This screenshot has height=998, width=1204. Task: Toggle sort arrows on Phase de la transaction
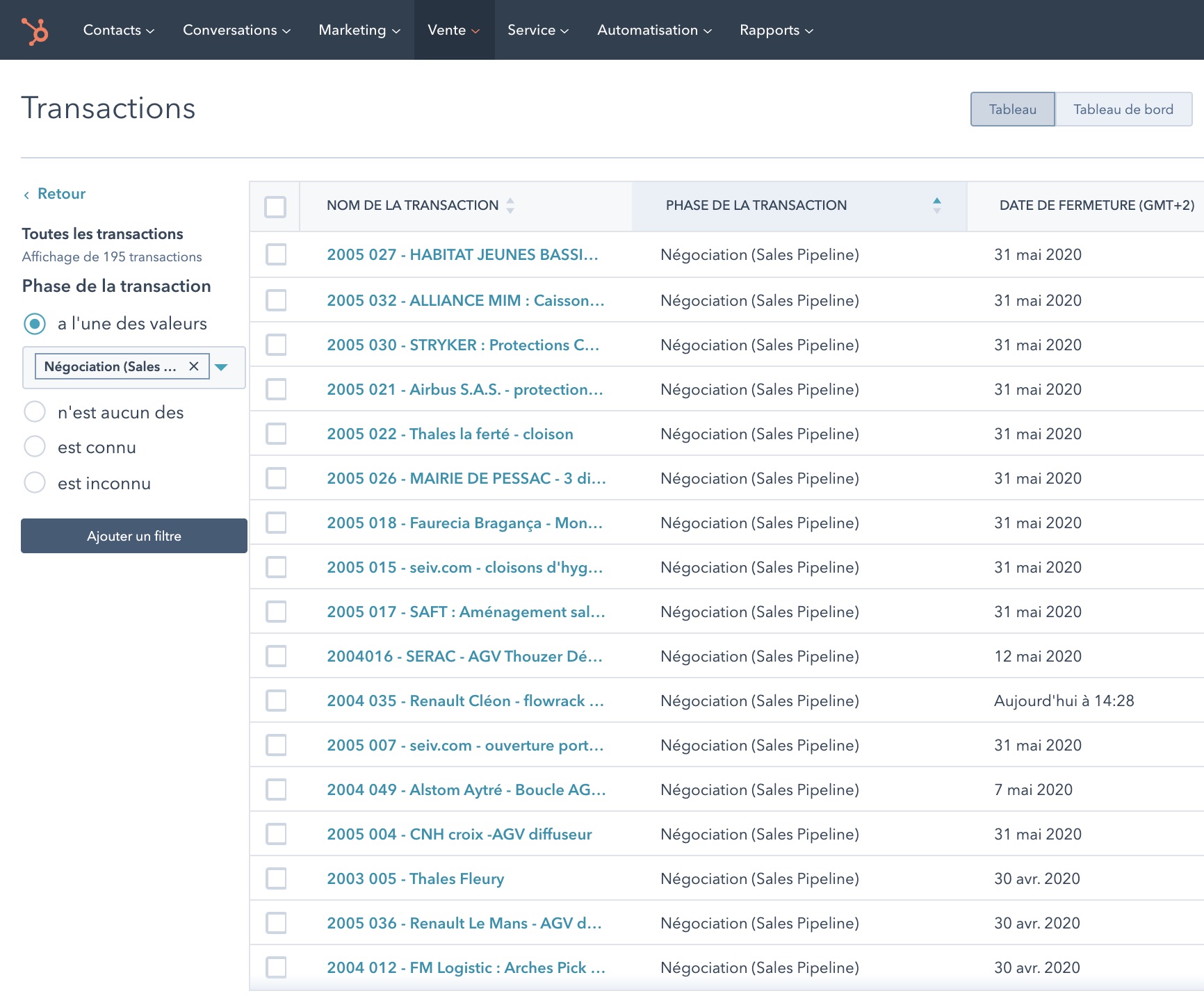click(937, 205)
